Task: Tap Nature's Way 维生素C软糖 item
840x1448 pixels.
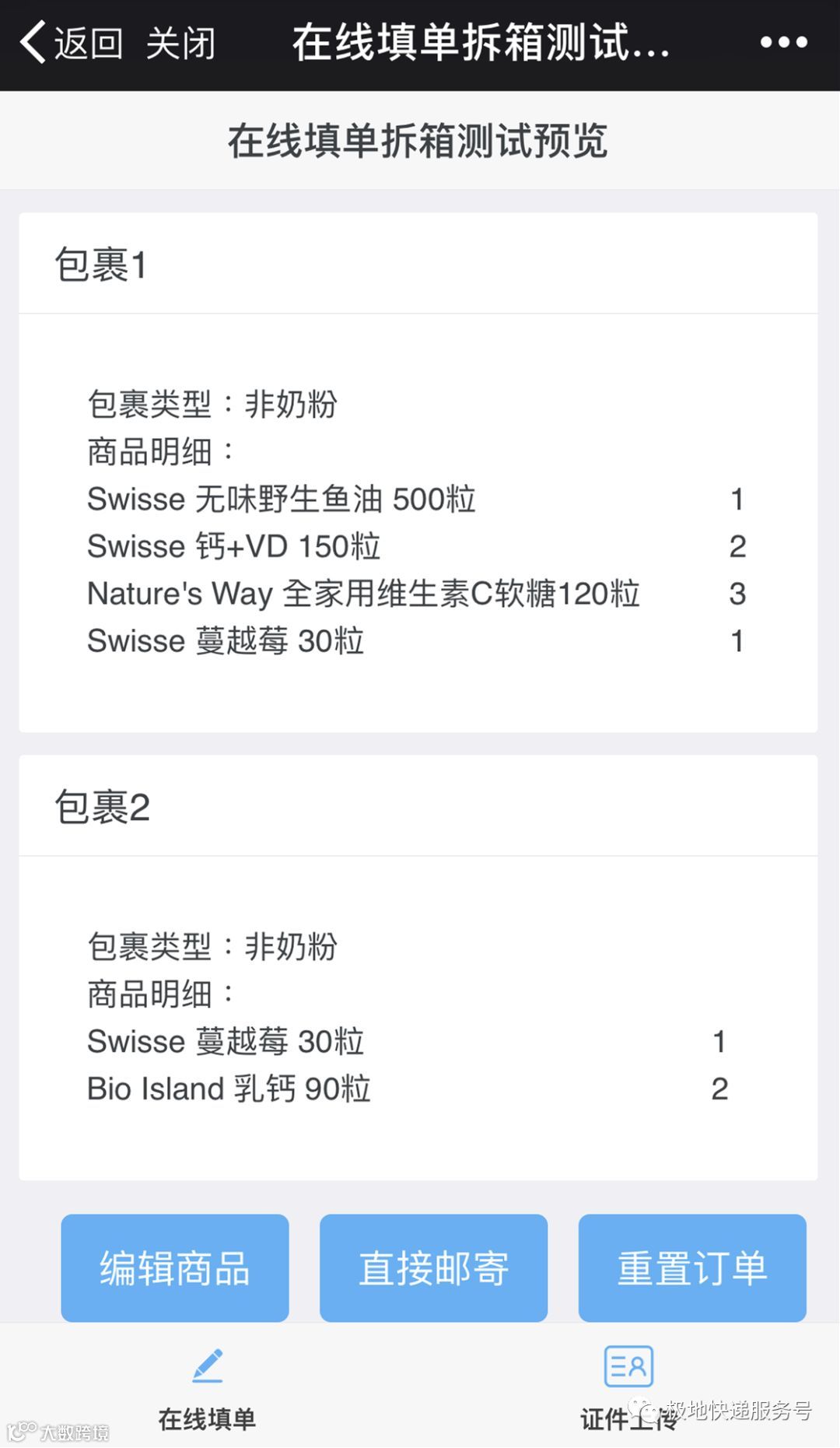Action: click(x=416, y=594)
